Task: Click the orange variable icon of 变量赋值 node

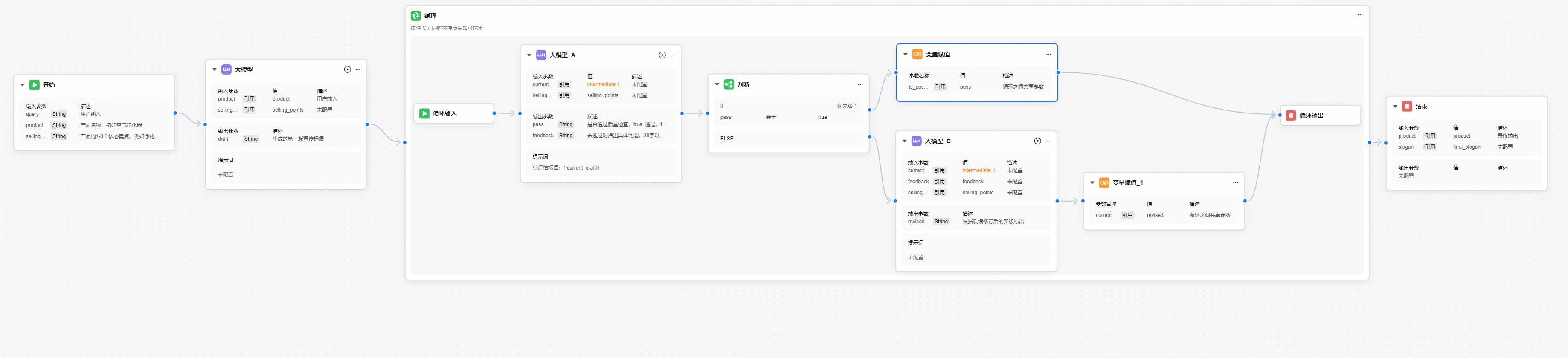Action: (918, 54)
